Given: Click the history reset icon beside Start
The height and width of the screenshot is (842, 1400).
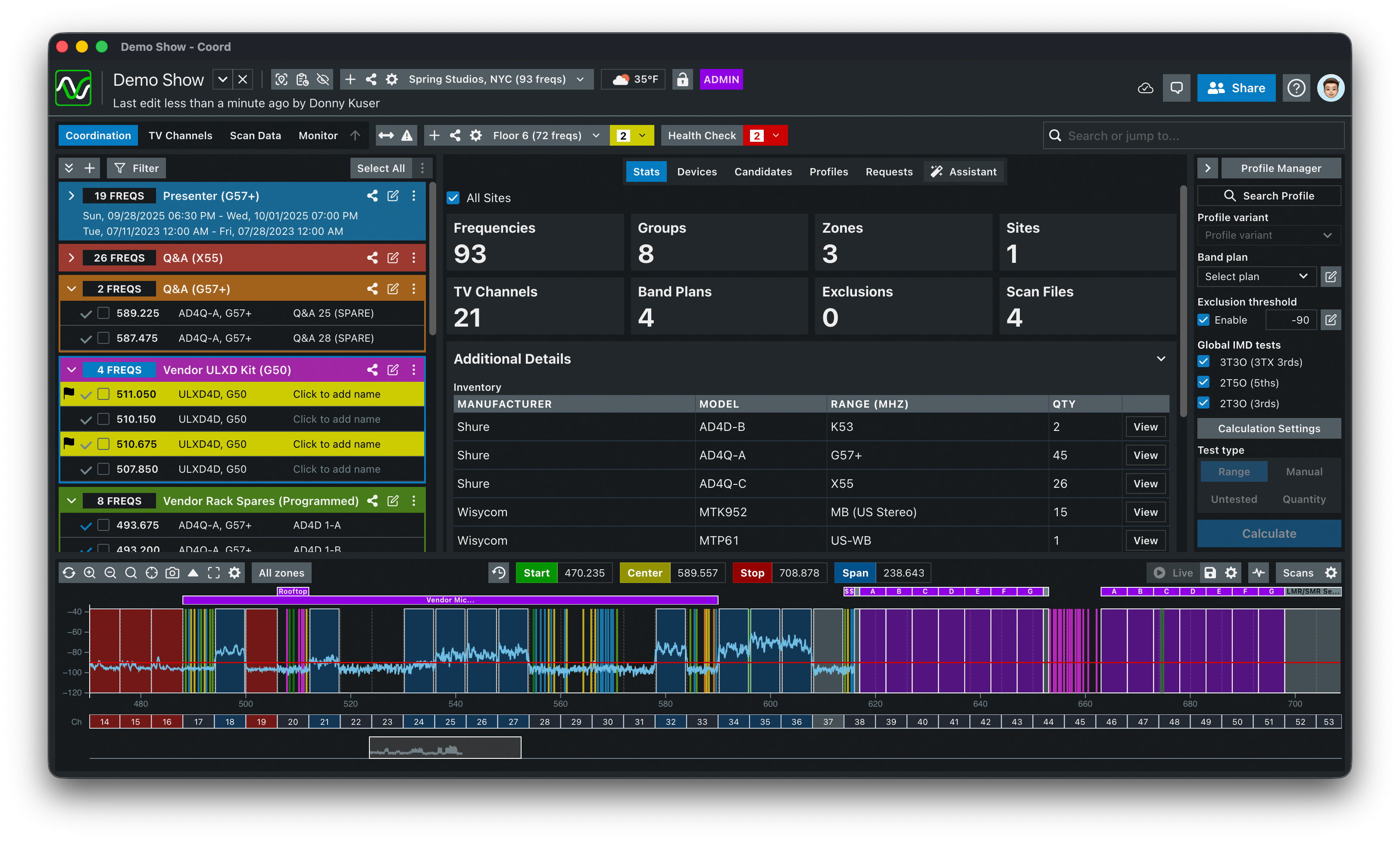Looking at the screenshot, I should click(x=499, y=573).
